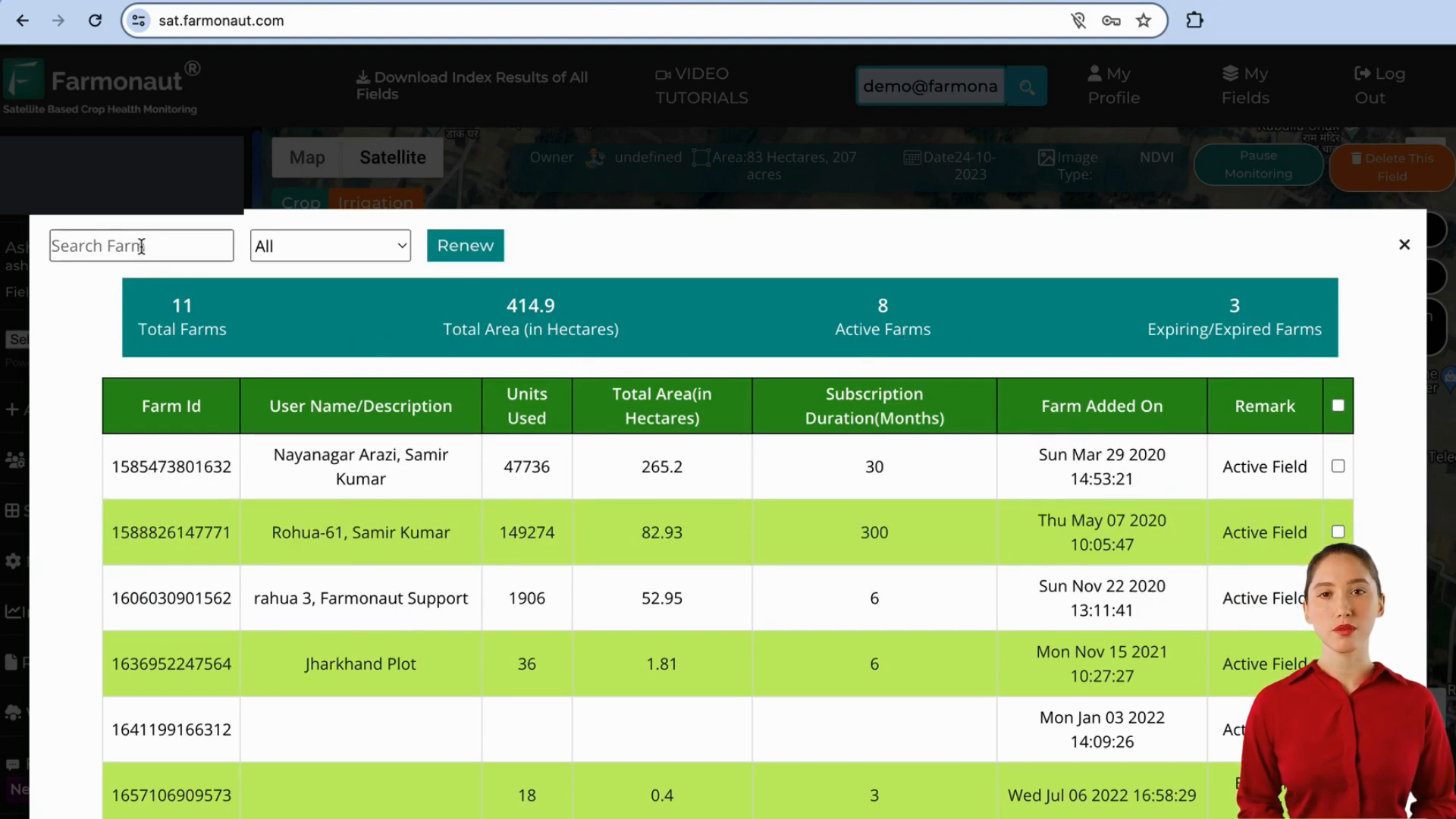Image resolution: width=1456 pixels, height=819 pixels.
Task: Open Video Tutorials panel
Action: click(701, 85)
